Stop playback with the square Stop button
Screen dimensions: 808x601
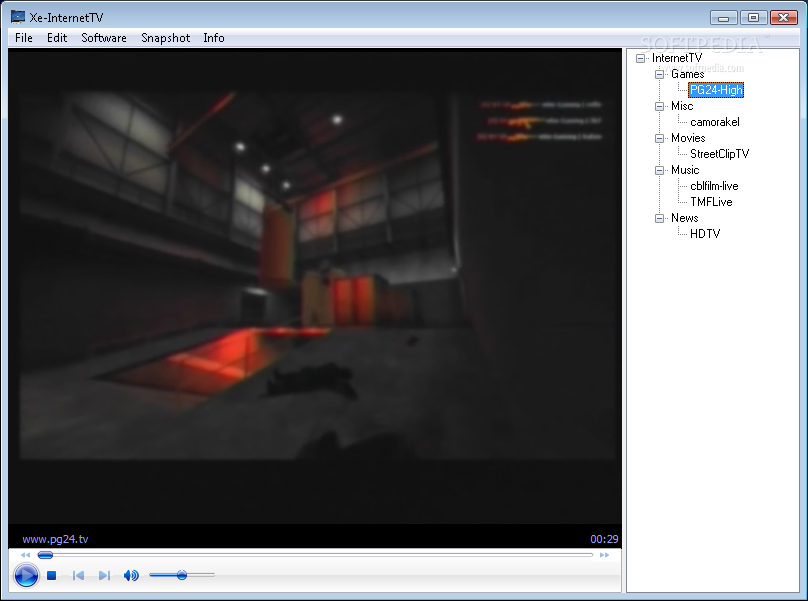(x=52, y=575)
